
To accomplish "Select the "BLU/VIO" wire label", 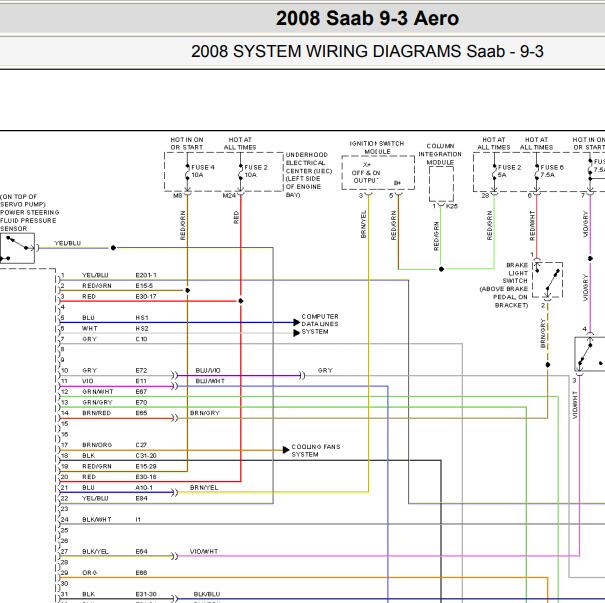I will click(208, 370).
